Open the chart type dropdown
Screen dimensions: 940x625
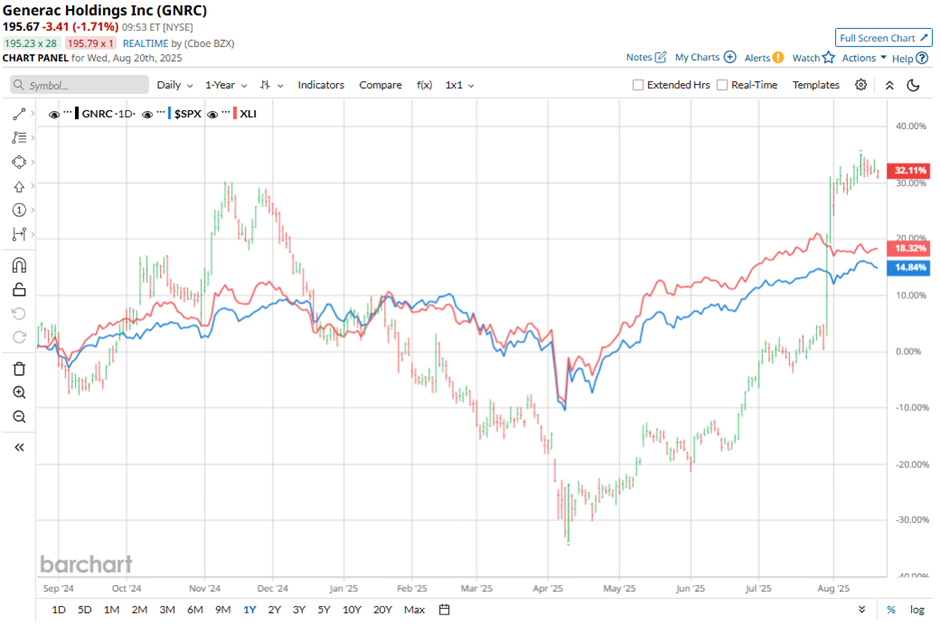272,85
